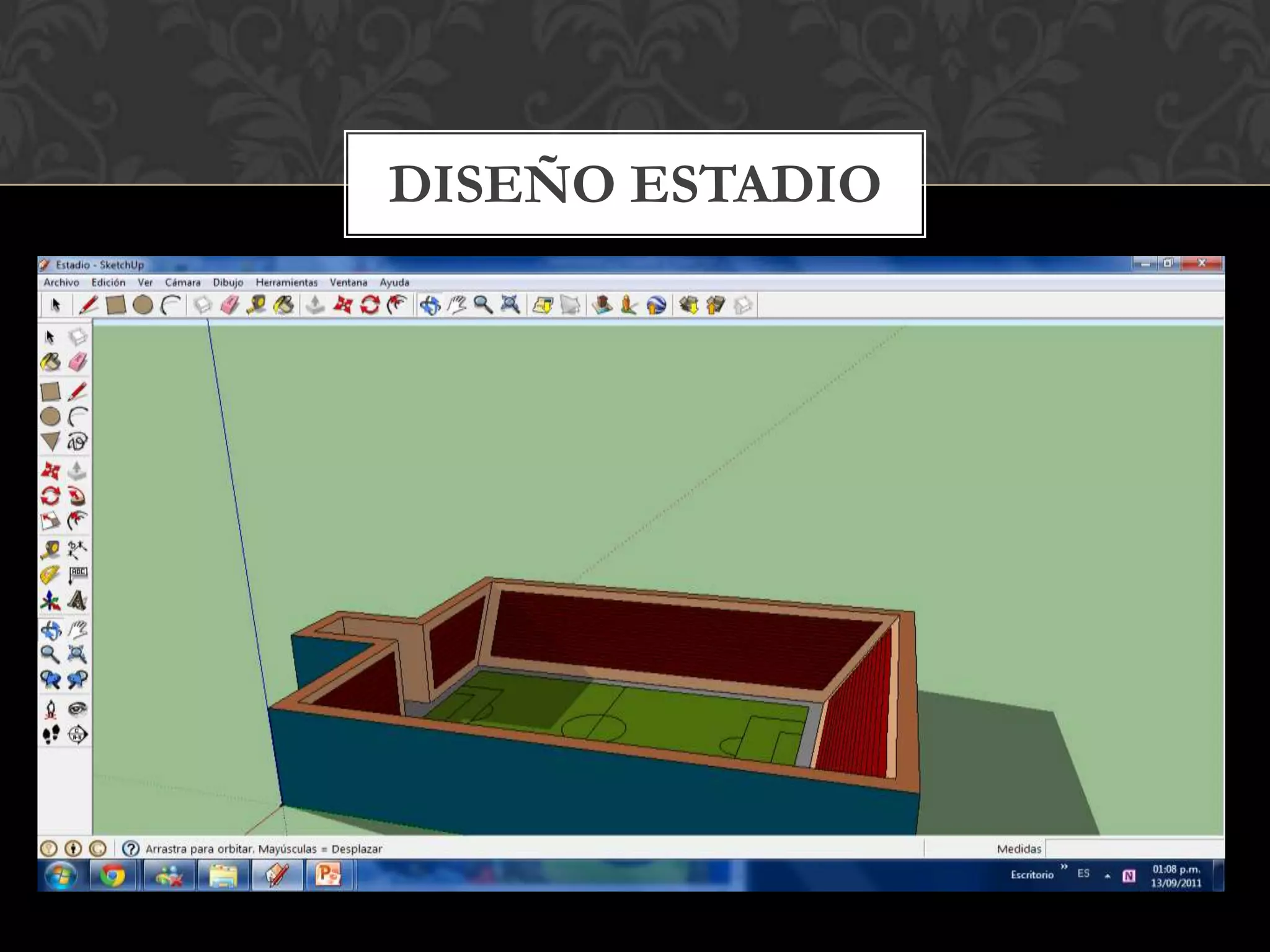Image resolution: width=1270 pixels, height=952 pixels.
Task: Open Google Chrome from the taskbar
Action: coord(112,875)
